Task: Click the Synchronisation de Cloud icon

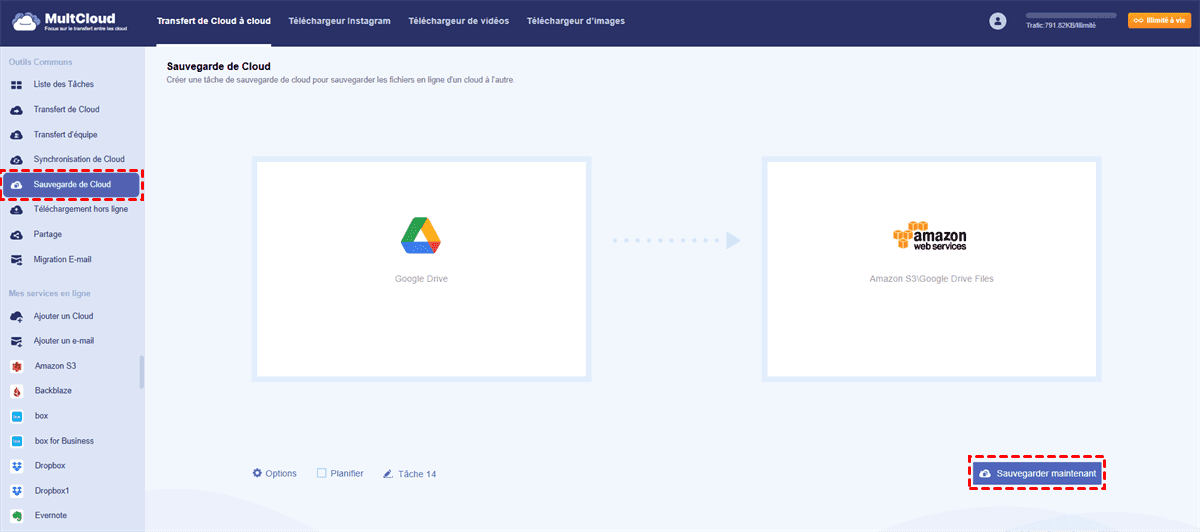Action: [x=16, y=160]
